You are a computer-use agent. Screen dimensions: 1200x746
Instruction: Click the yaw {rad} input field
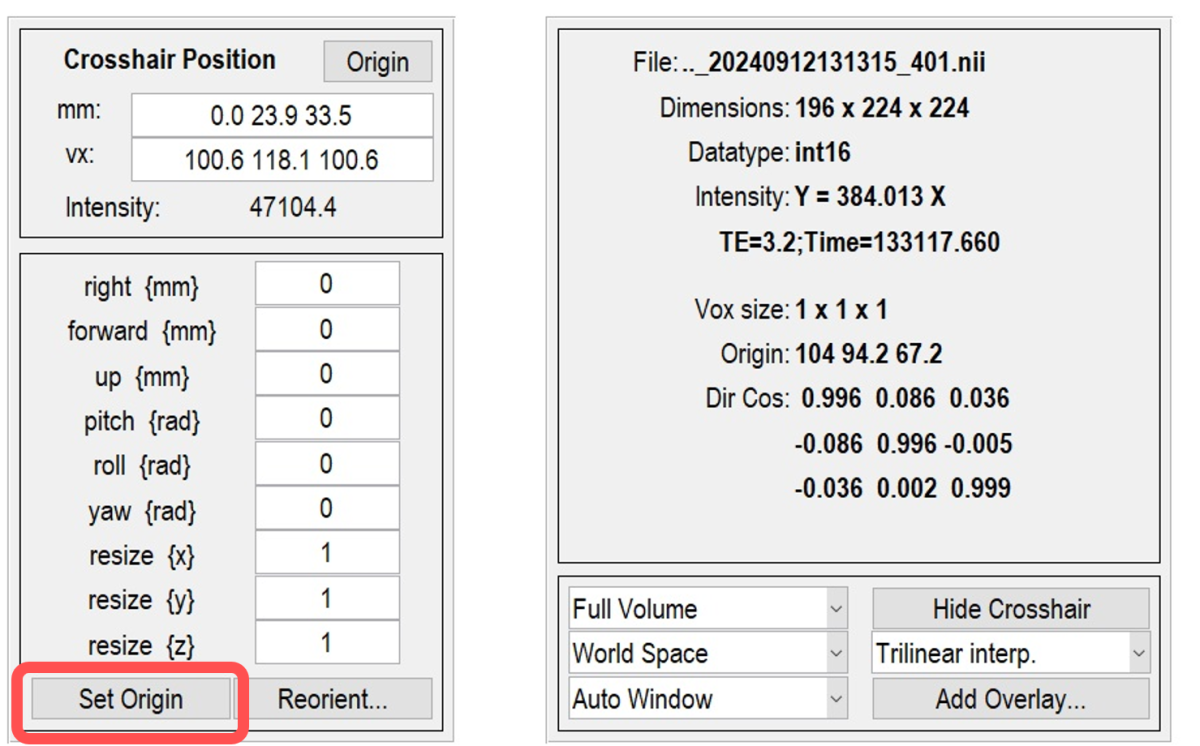327,509
